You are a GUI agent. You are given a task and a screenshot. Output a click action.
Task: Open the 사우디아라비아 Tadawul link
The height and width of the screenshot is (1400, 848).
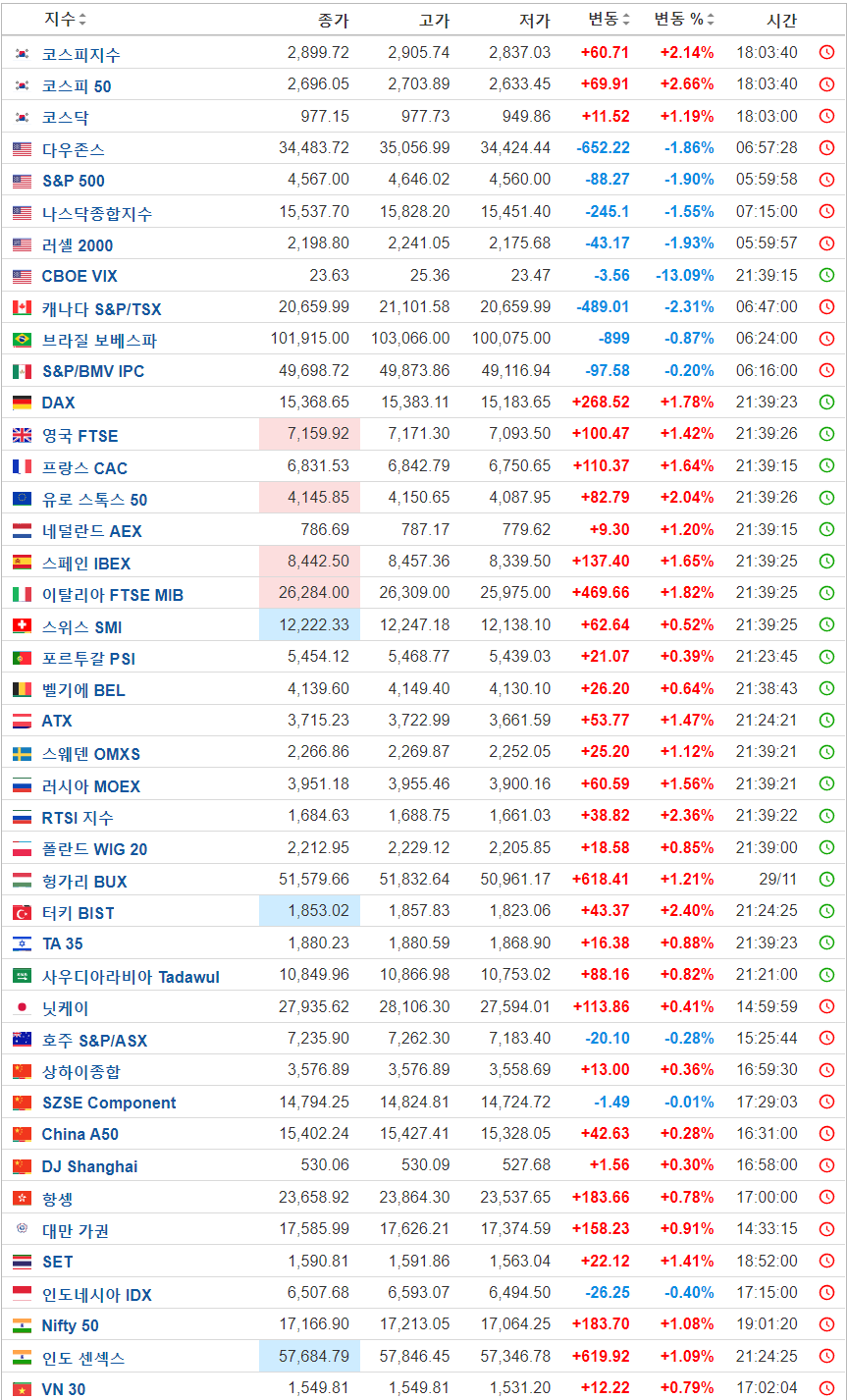point(132,977)
